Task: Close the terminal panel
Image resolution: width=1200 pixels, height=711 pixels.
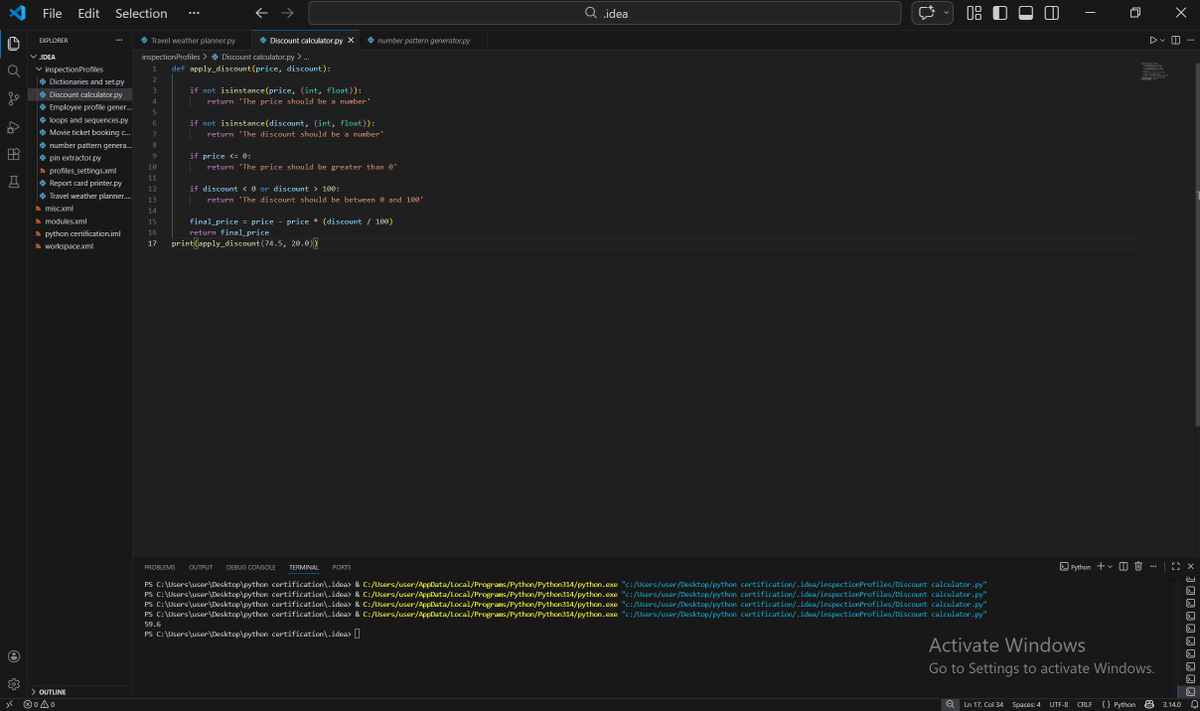Action: (x=1190, y=567)
